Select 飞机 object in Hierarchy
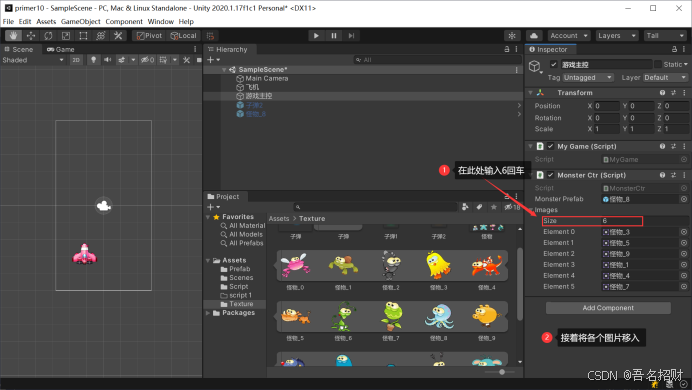The height and width of the screenshot is (390, 692). pyautogui.click(x=252, y=87)
